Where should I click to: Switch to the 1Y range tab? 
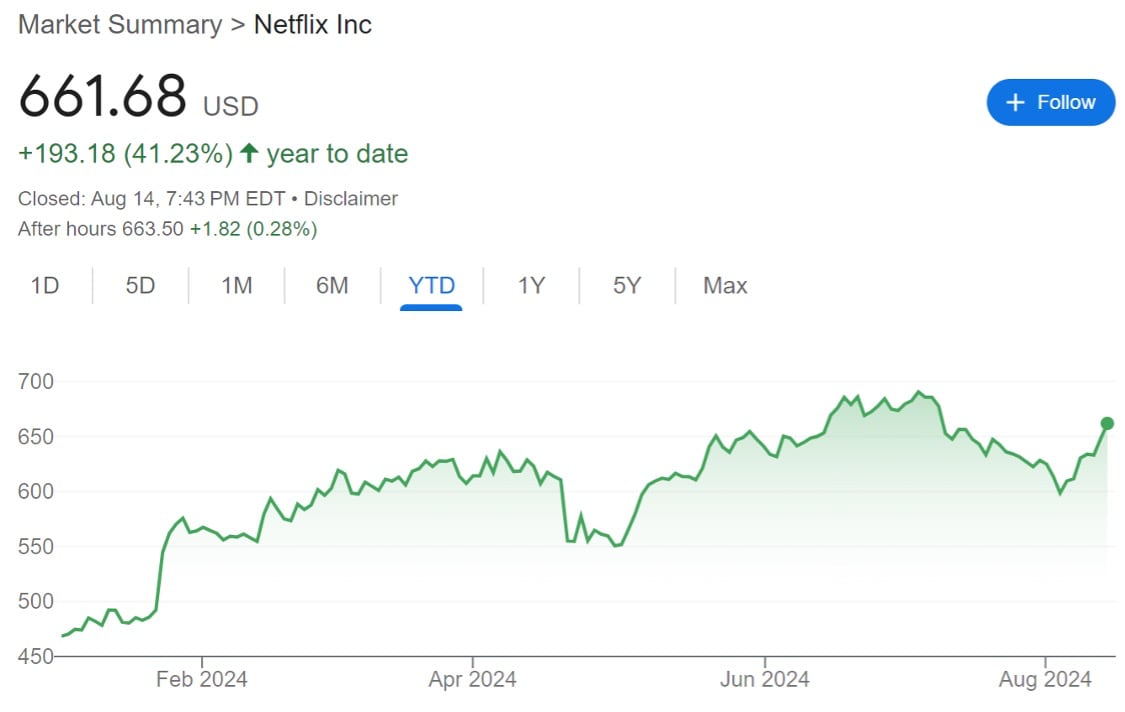coord(531,286)
